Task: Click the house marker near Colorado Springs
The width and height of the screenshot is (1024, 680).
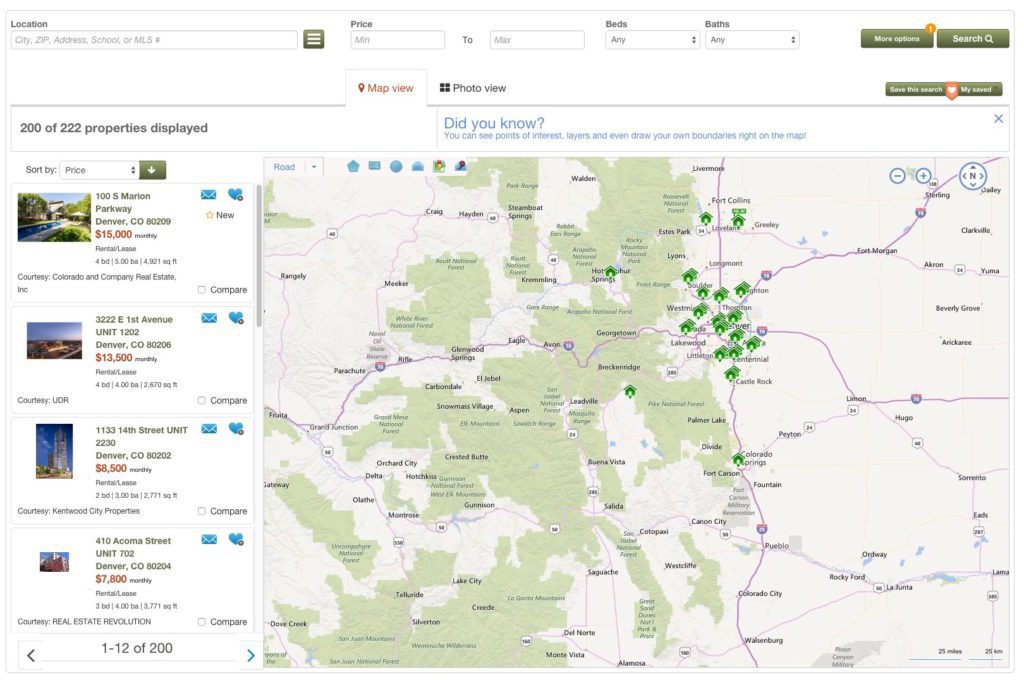Action: 738,459
